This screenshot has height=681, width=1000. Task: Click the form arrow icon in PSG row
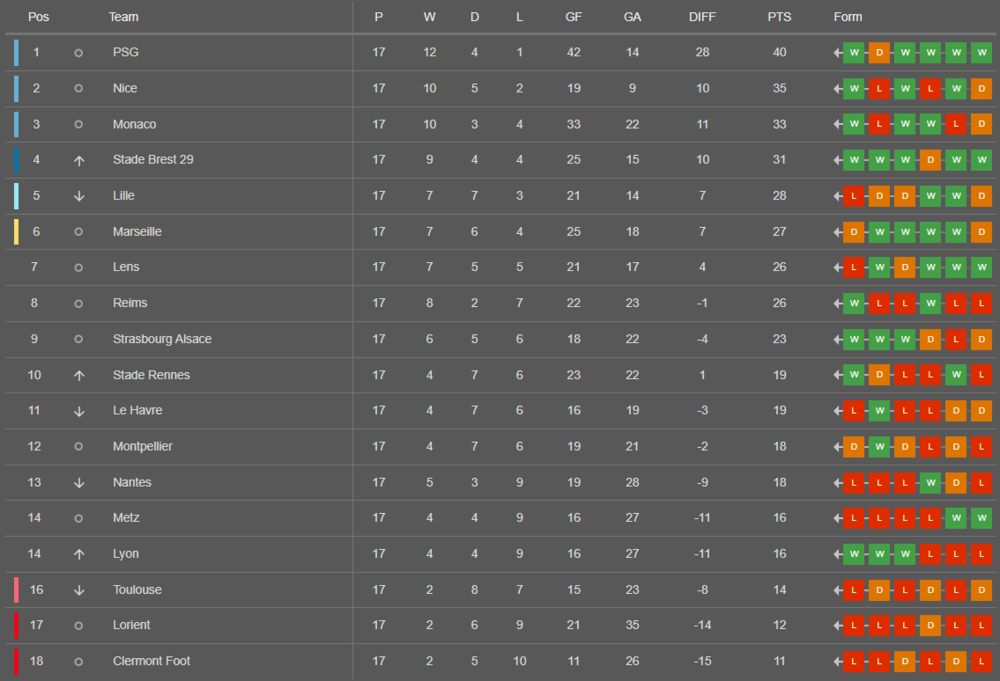point(837,53)
